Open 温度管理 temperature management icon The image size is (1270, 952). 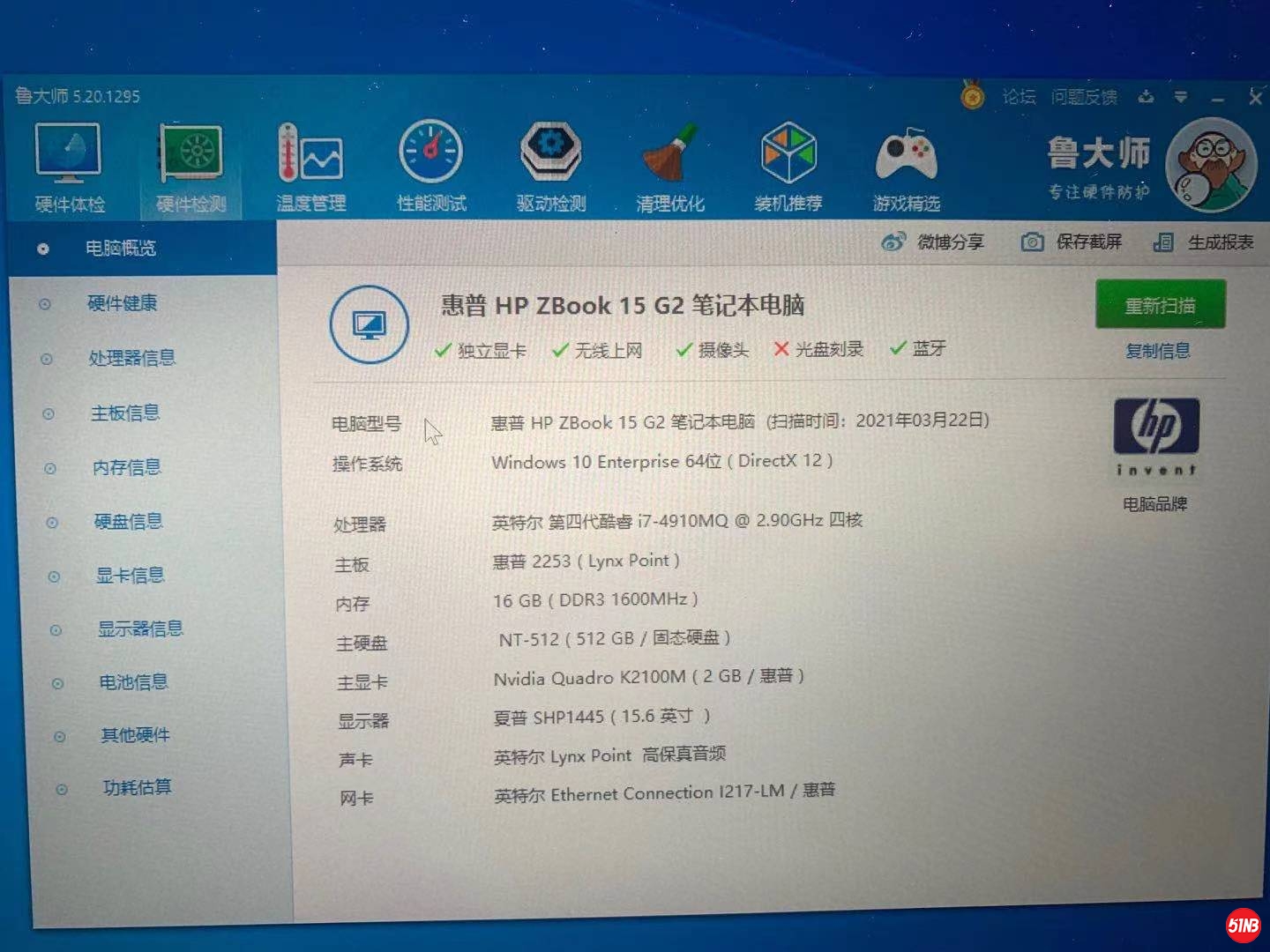[310, 167]
